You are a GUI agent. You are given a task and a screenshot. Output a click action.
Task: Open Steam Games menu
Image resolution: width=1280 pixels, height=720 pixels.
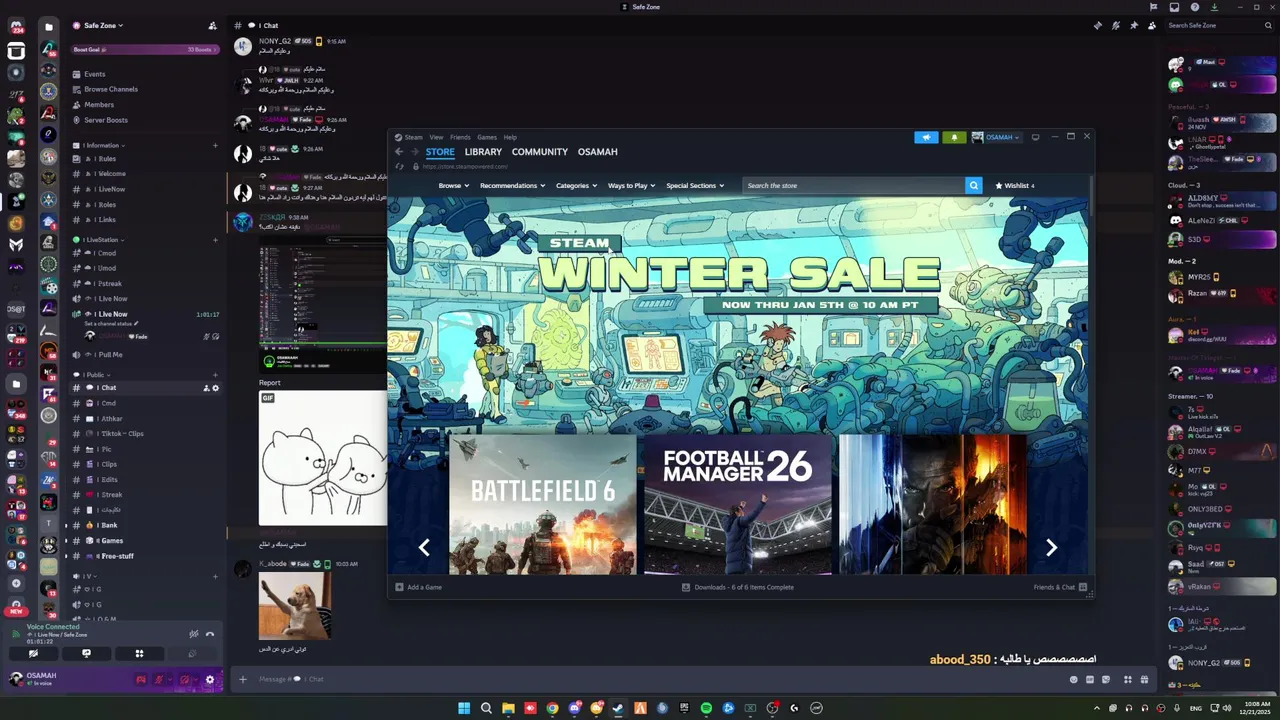tap(487, 137)
